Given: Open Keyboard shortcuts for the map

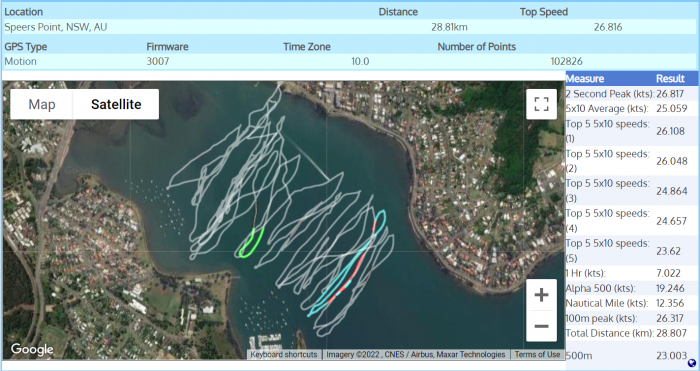Looking at the screenshot, I should tap(283, 354).
